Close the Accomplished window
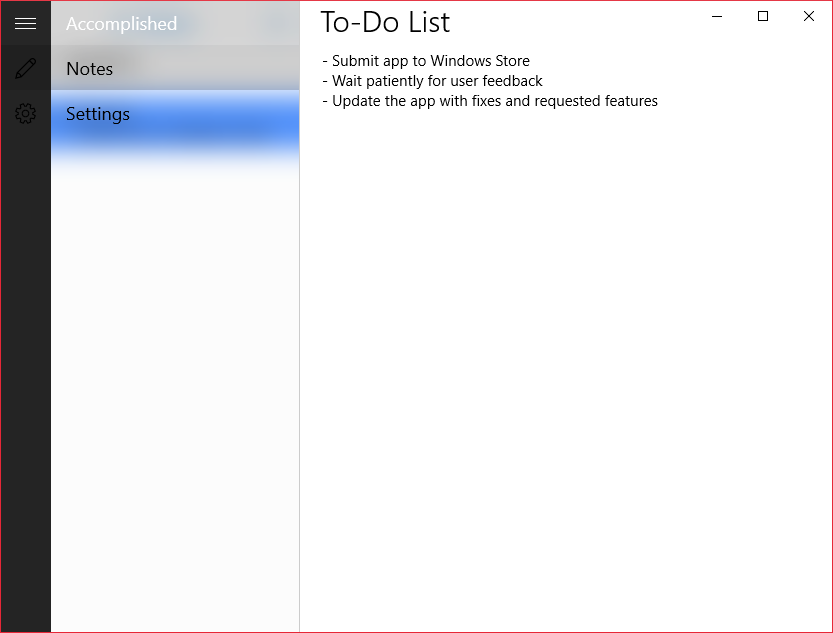 coord(809,16)
